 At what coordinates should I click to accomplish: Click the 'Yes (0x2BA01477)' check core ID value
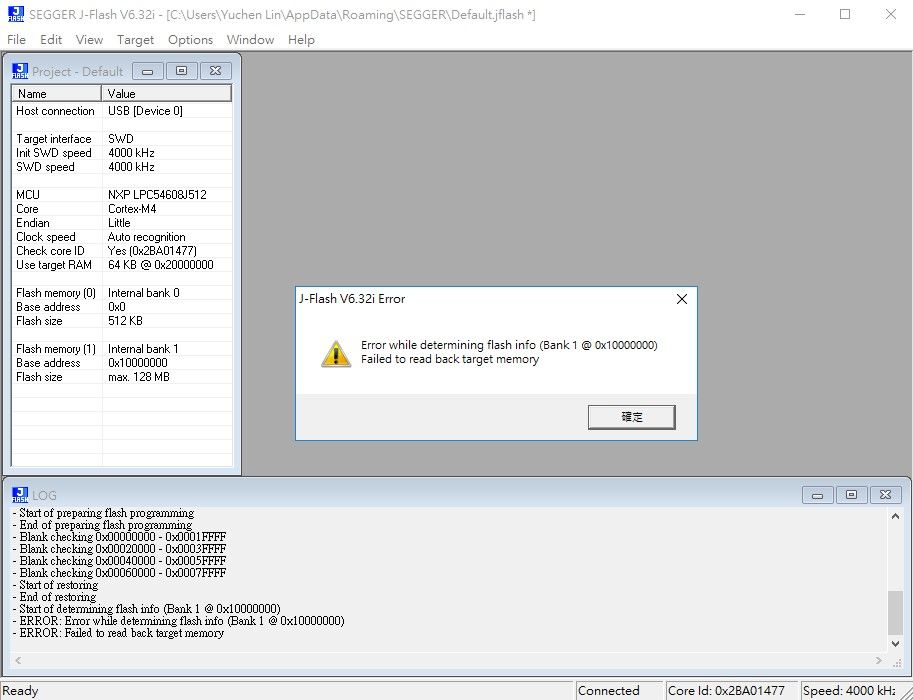coord(152,250)
